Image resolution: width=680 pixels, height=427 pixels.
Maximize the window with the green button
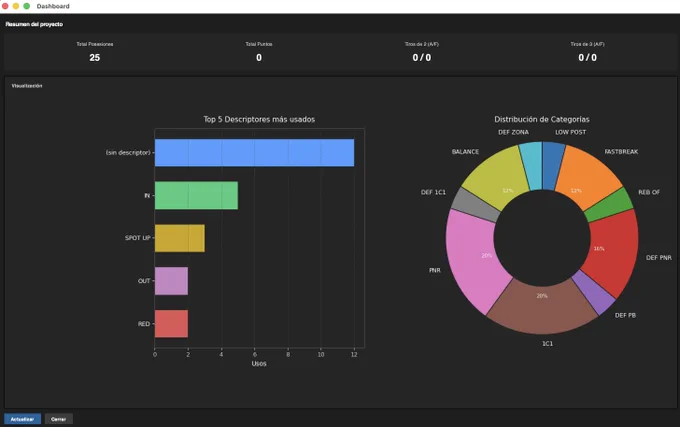pos(26,6)
